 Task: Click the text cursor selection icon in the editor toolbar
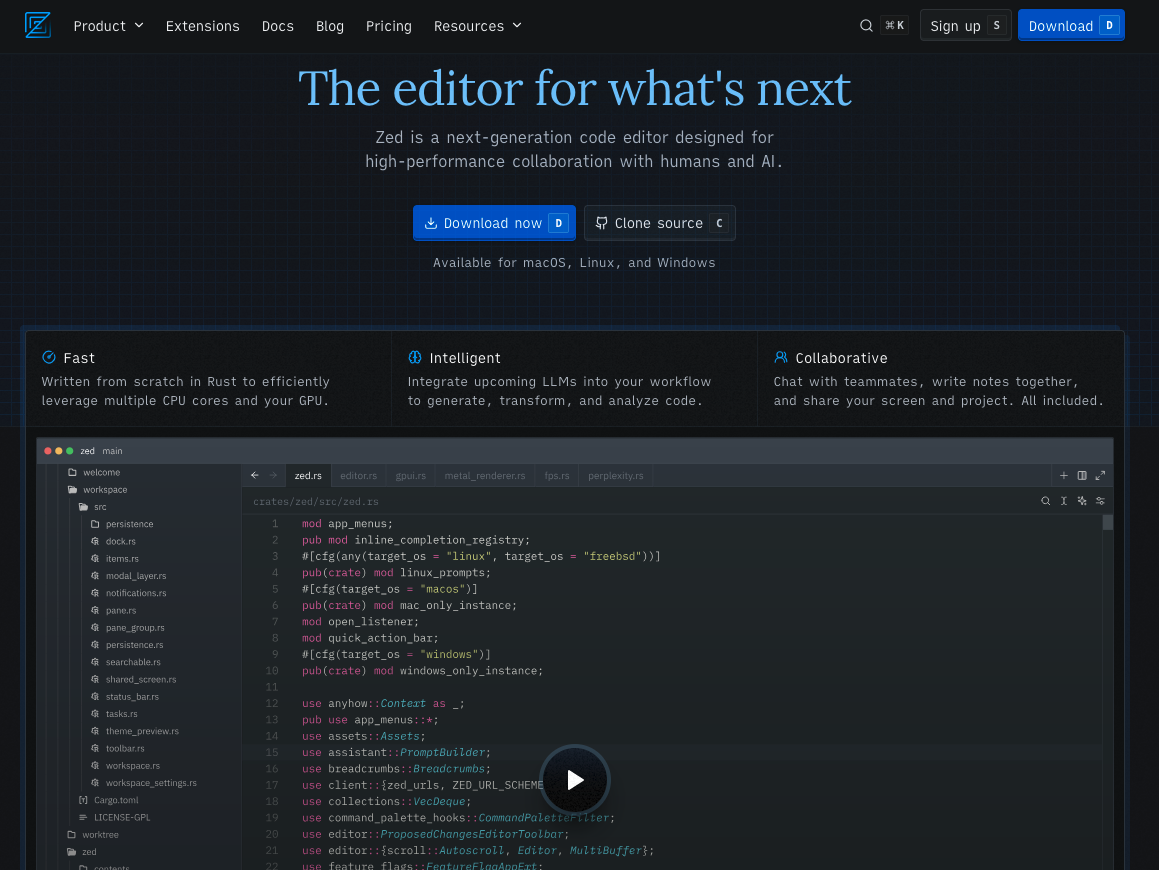click(1064, 500)
